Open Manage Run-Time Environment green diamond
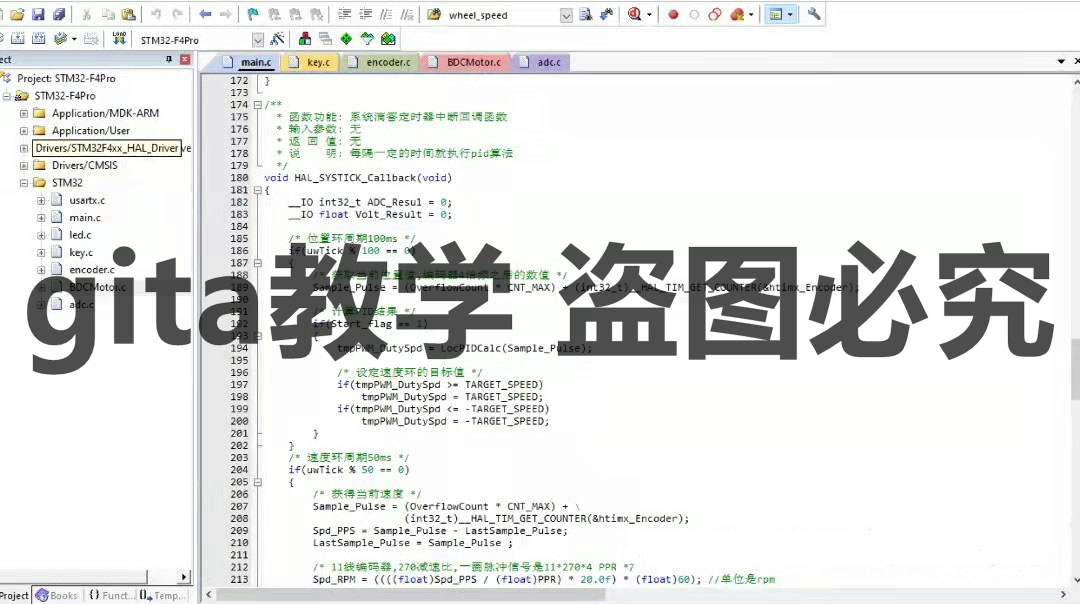The width and height of the screenshot is (1080, 604). (x=346, y=39)
